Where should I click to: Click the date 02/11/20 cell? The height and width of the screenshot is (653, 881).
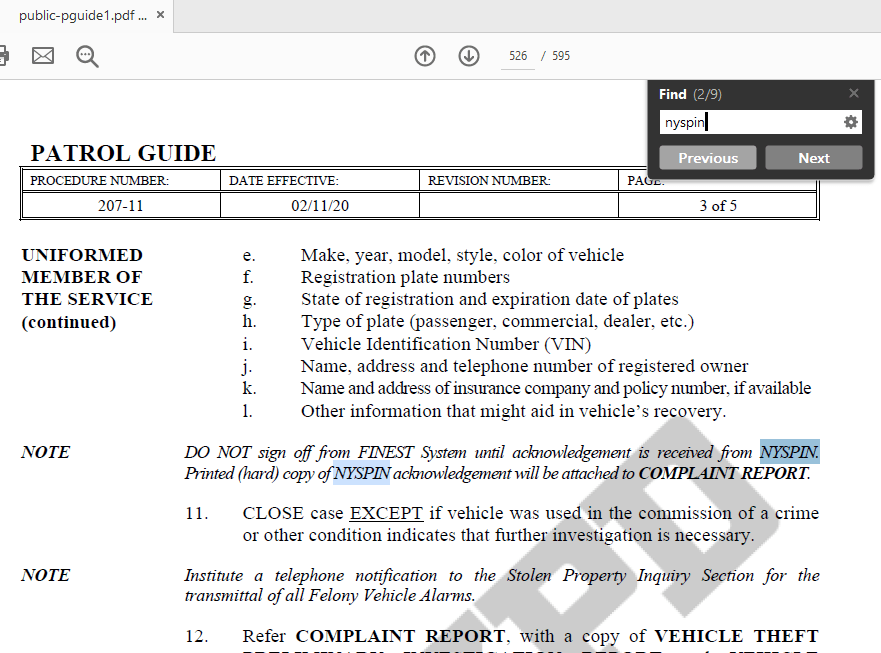coord(320,206)
